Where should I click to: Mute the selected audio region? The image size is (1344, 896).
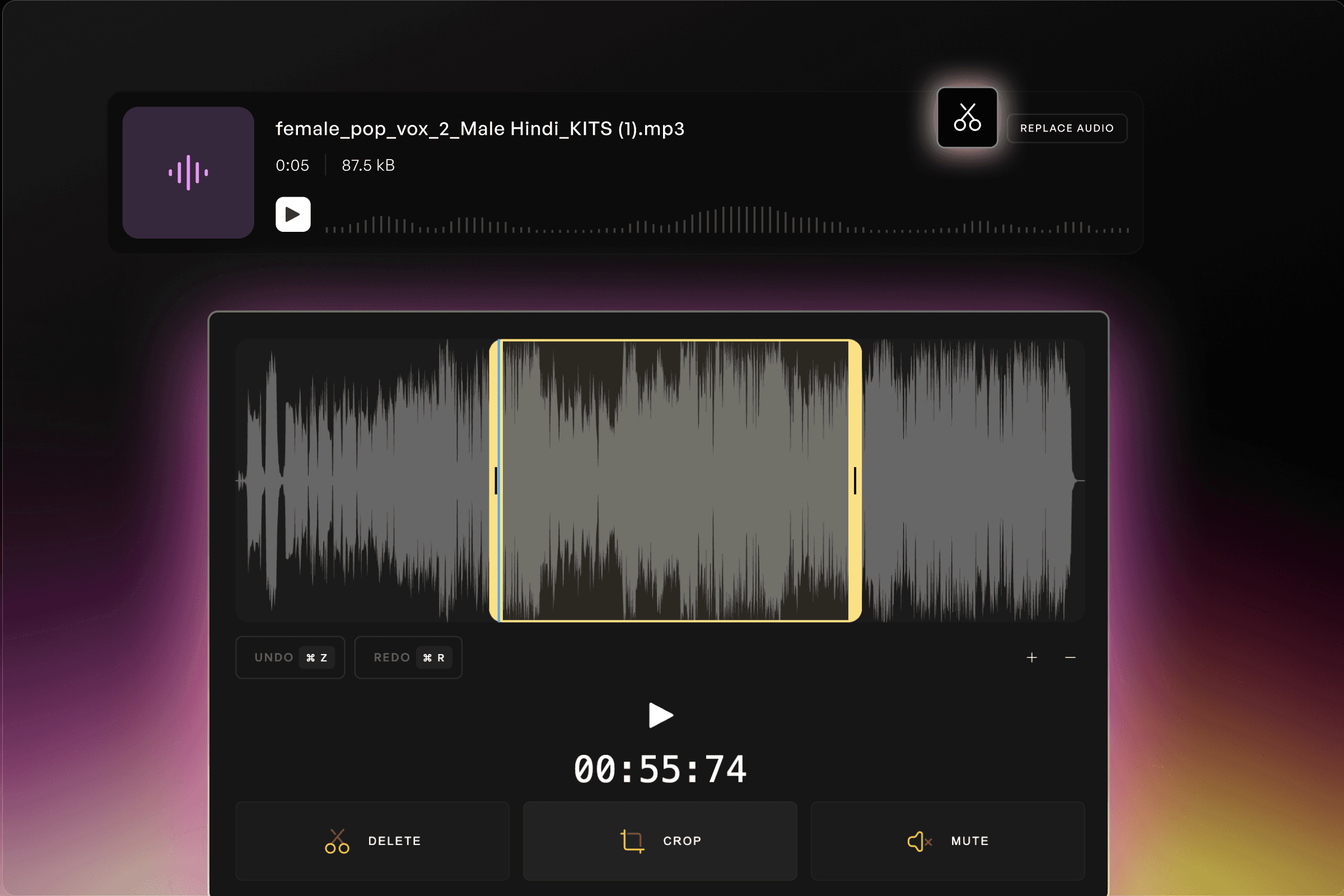[x=948, y=841]
